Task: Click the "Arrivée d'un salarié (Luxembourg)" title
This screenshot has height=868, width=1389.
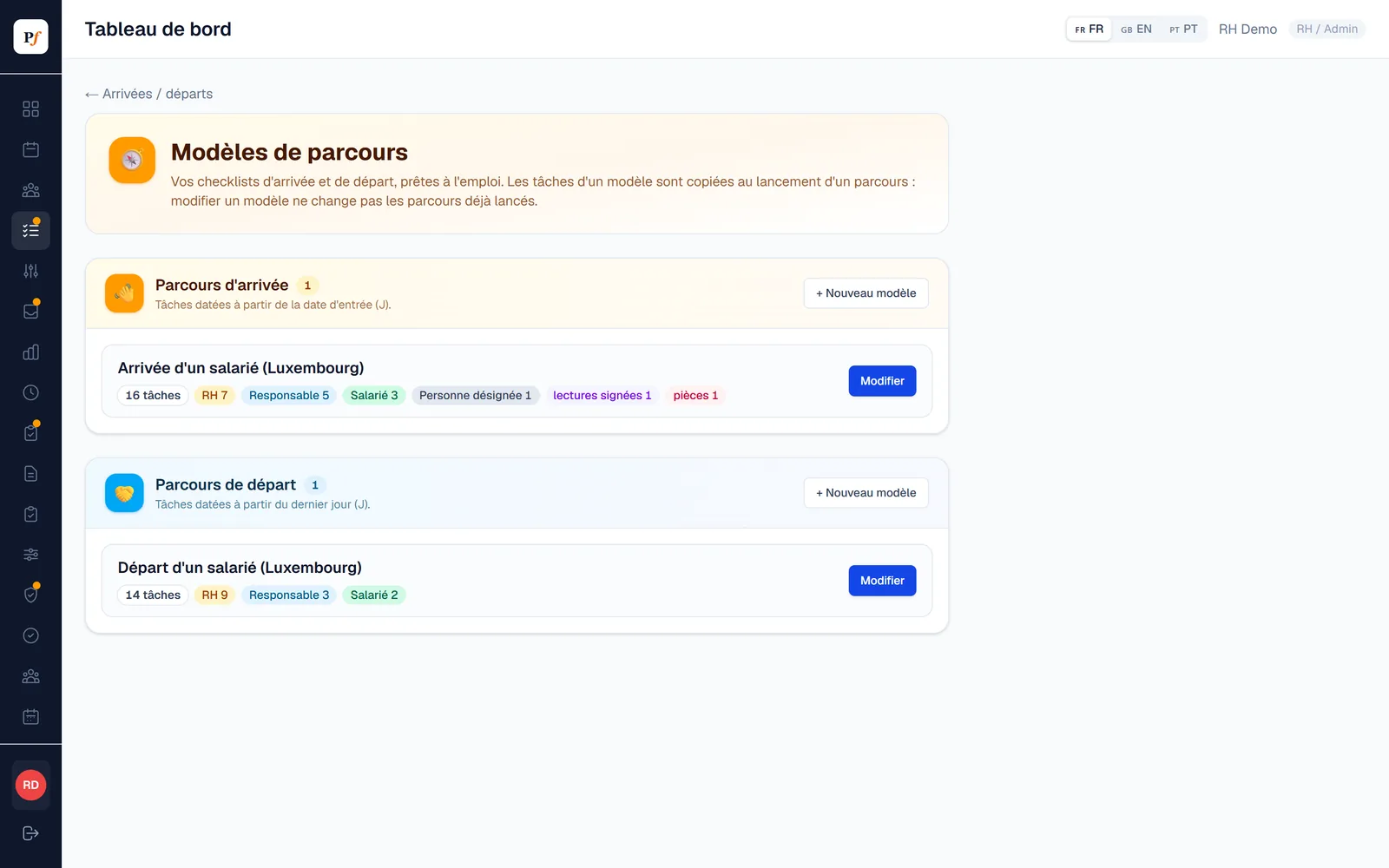Action: [241, 368]
